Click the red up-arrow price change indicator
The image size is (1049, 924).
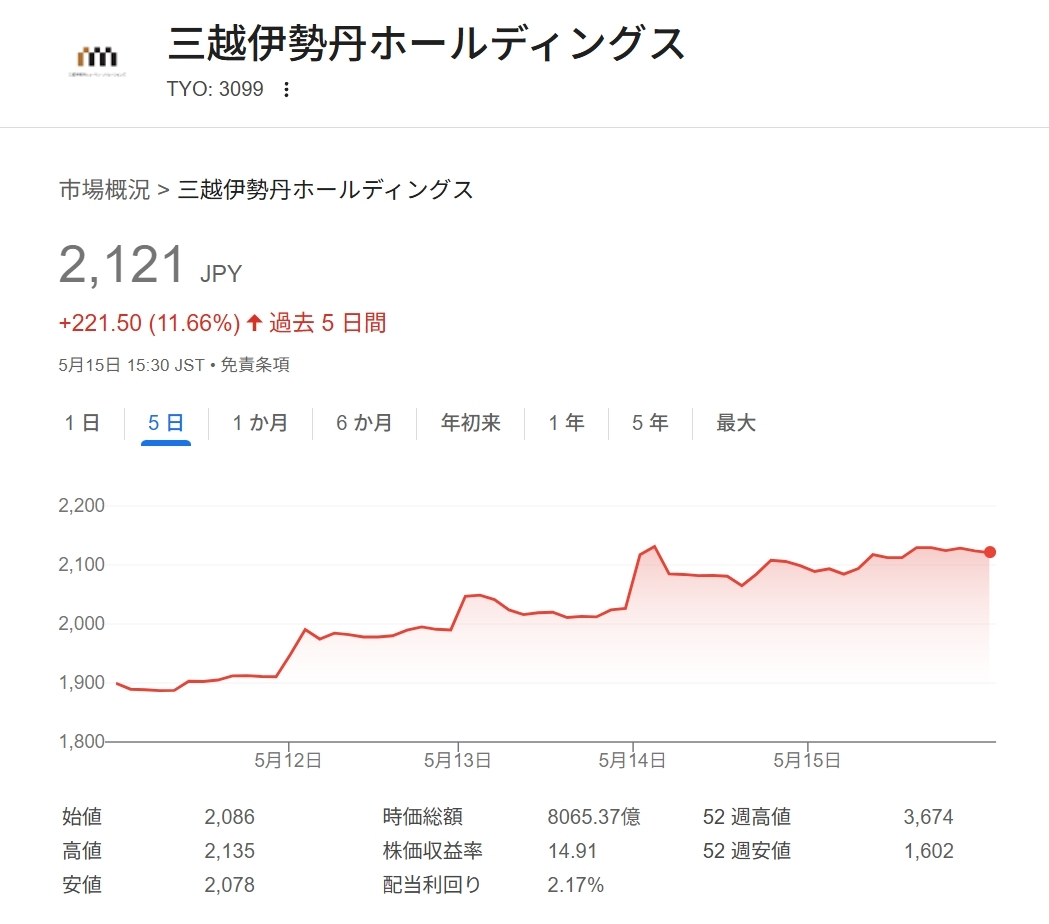pyautogui.click(x=254, y=323)
